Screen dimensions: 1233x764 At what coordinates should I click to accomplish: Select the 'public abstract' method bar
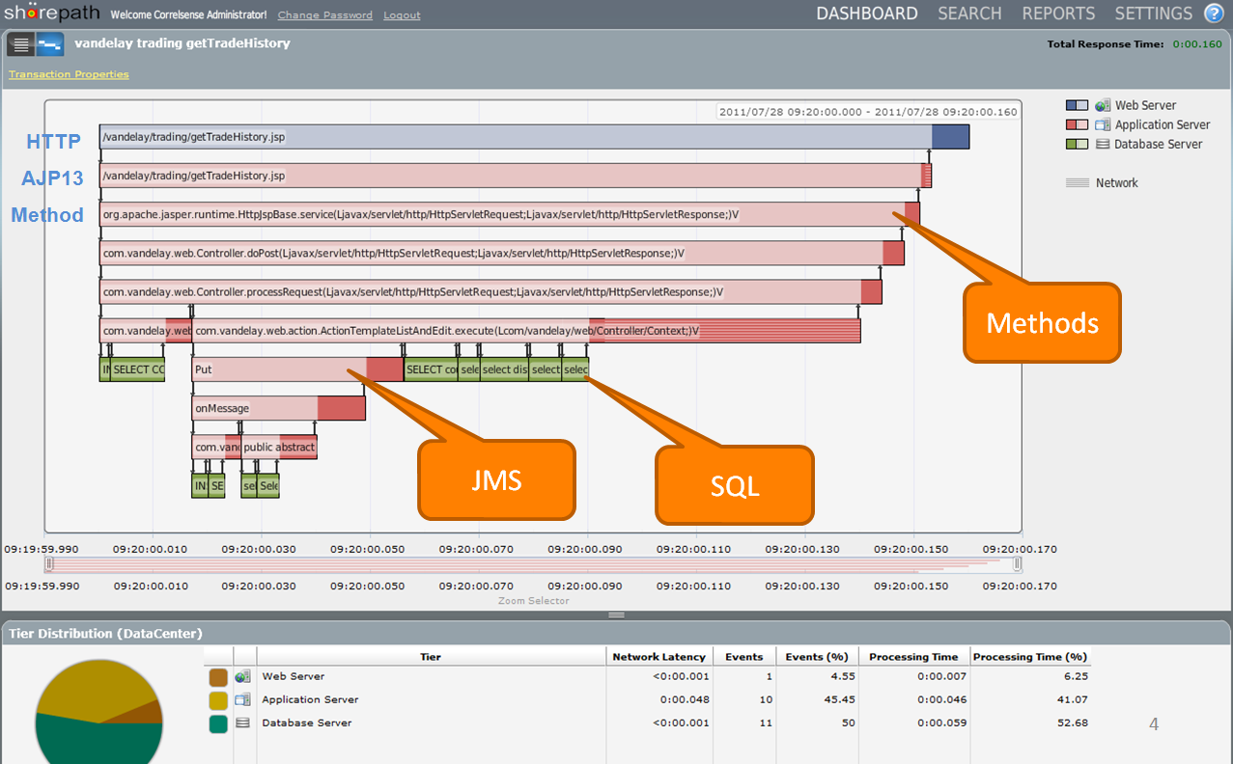(279, 448)
